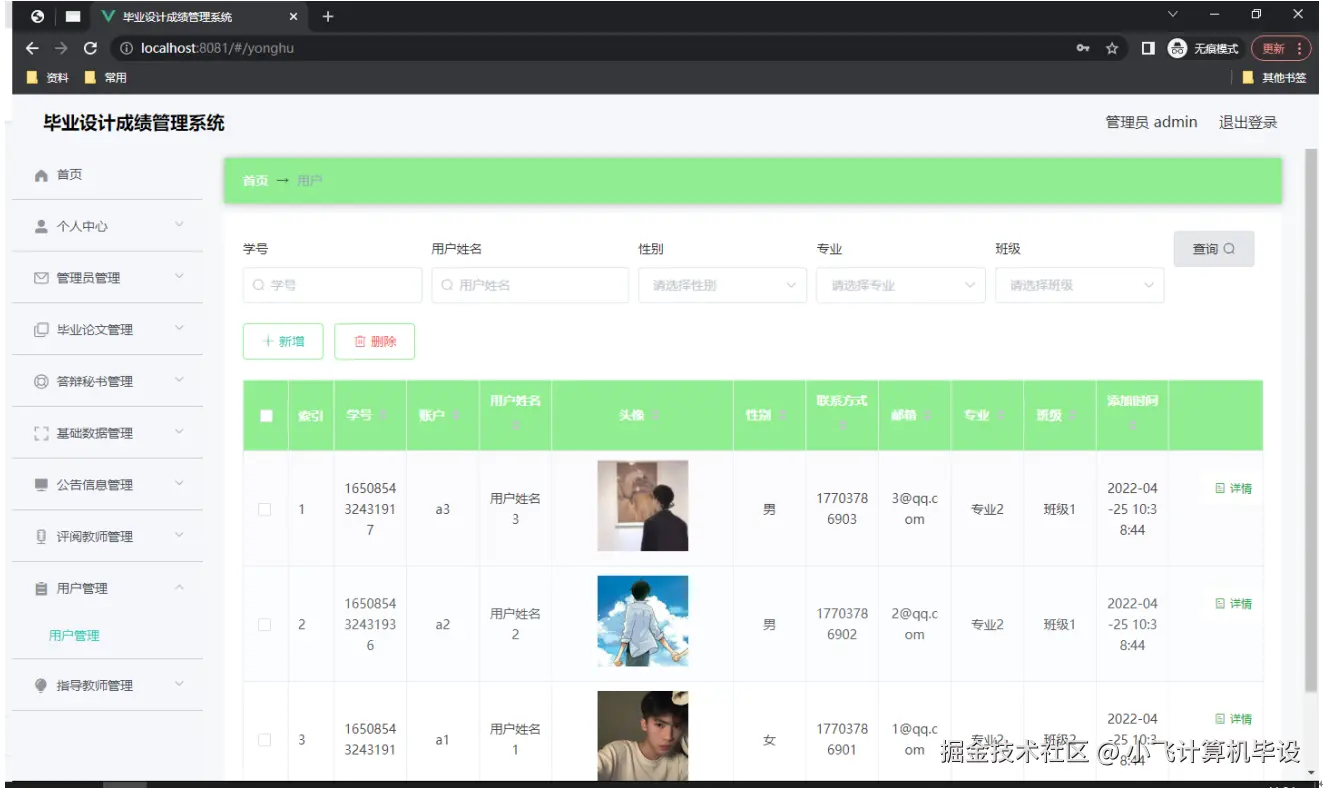The height and width of the screenshot is (788, 1323).
Task: Tick the checkbox beside 用户姓名2
Action: click(265, 623)
